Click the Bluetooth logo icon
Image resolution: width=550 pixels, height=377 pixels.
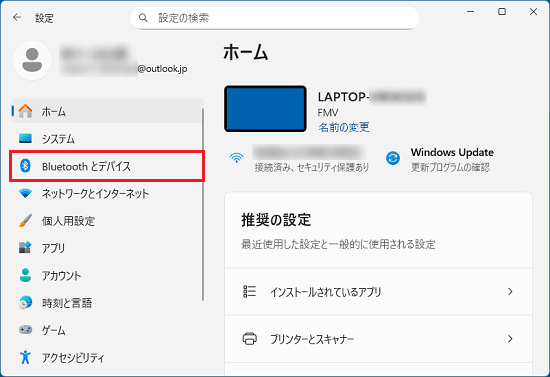[25, 166]
